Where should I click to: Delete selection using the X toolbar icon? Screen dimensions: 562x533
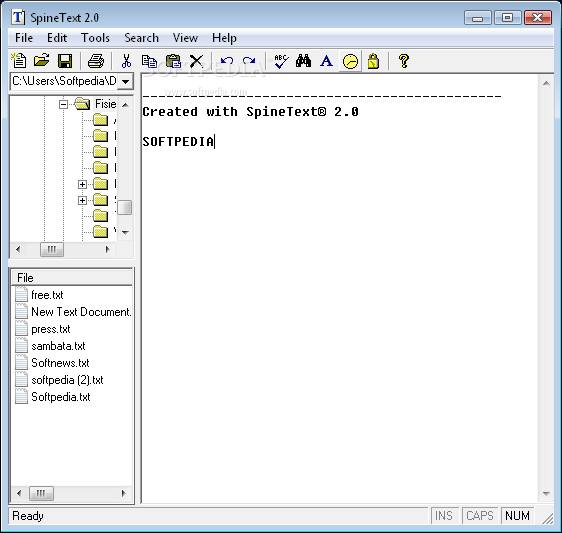point(196,61)
